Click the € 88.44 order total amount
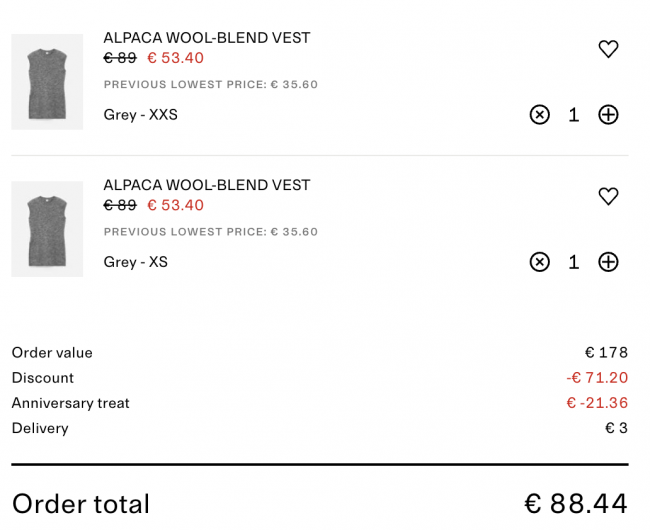The width and height of the screenshot is (650, 530). (x=576, y=504)
